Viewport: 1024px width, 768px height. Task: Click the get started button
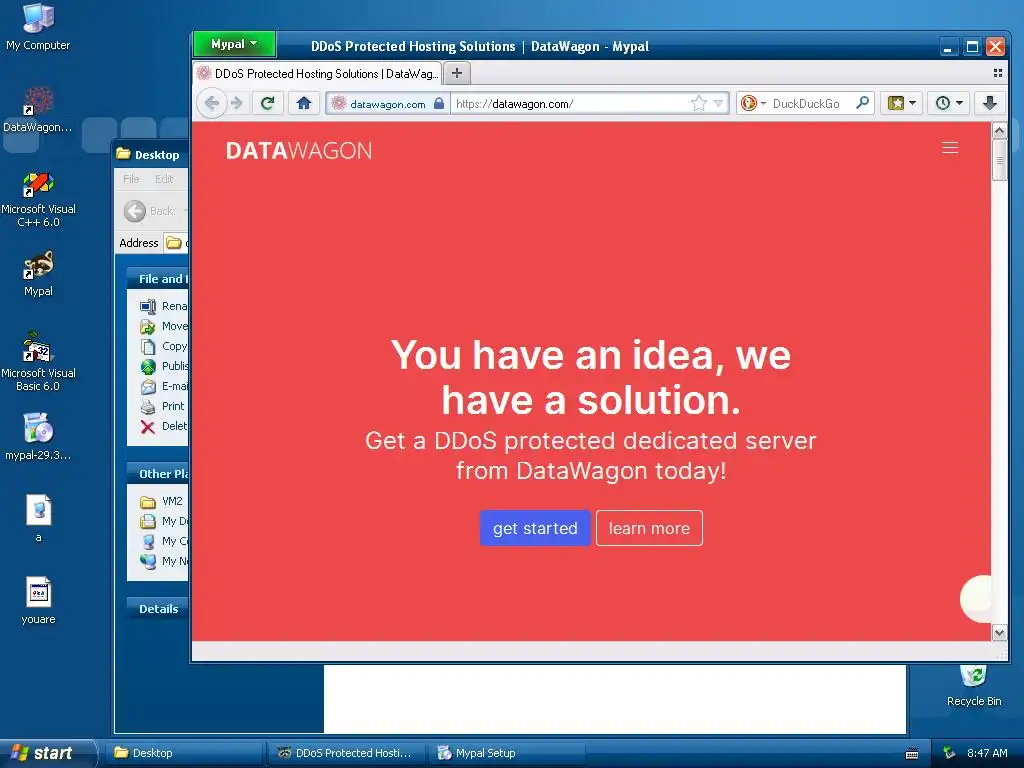point(535,528)
